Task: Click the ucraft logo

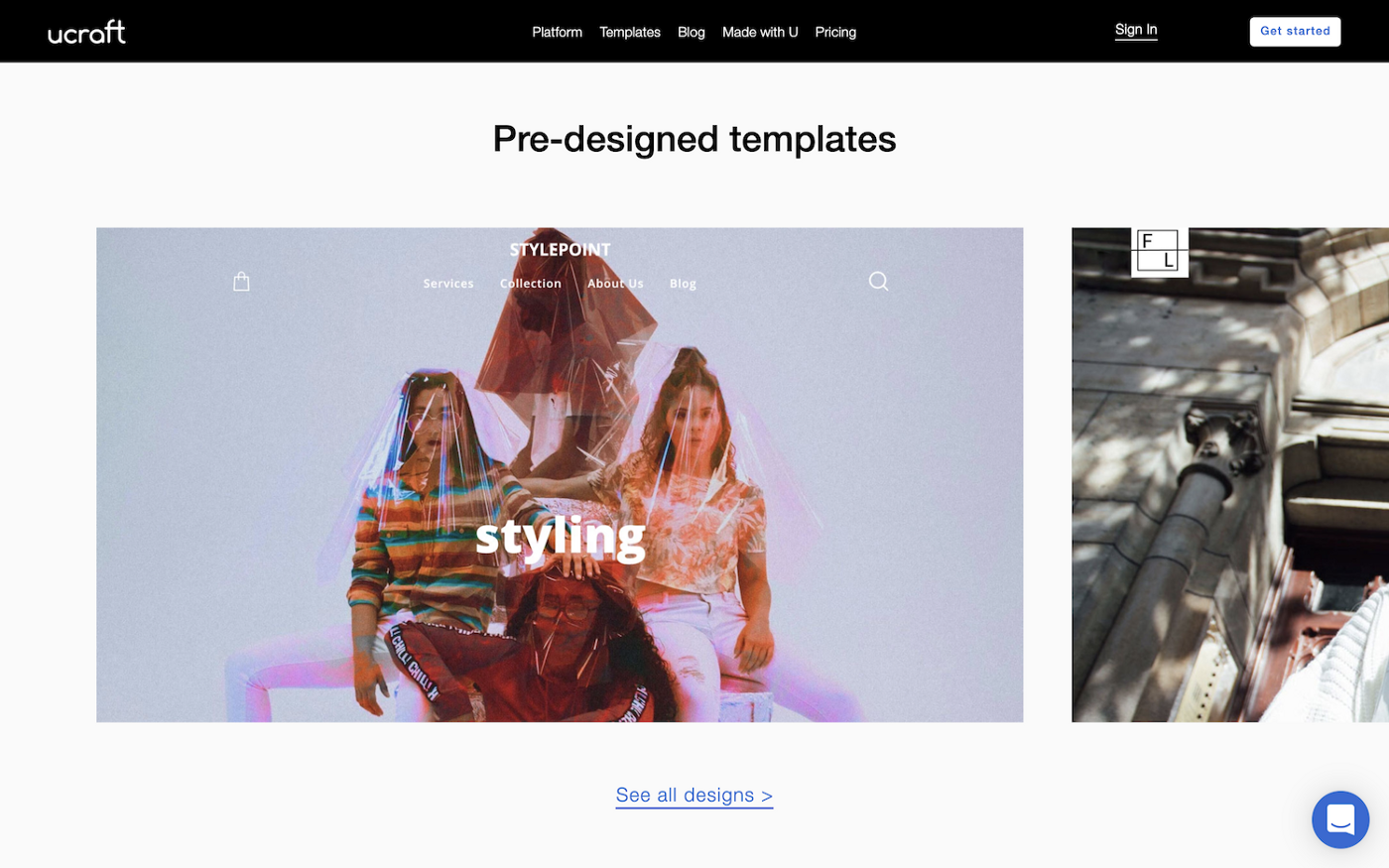Action: (x=87, y=32)
